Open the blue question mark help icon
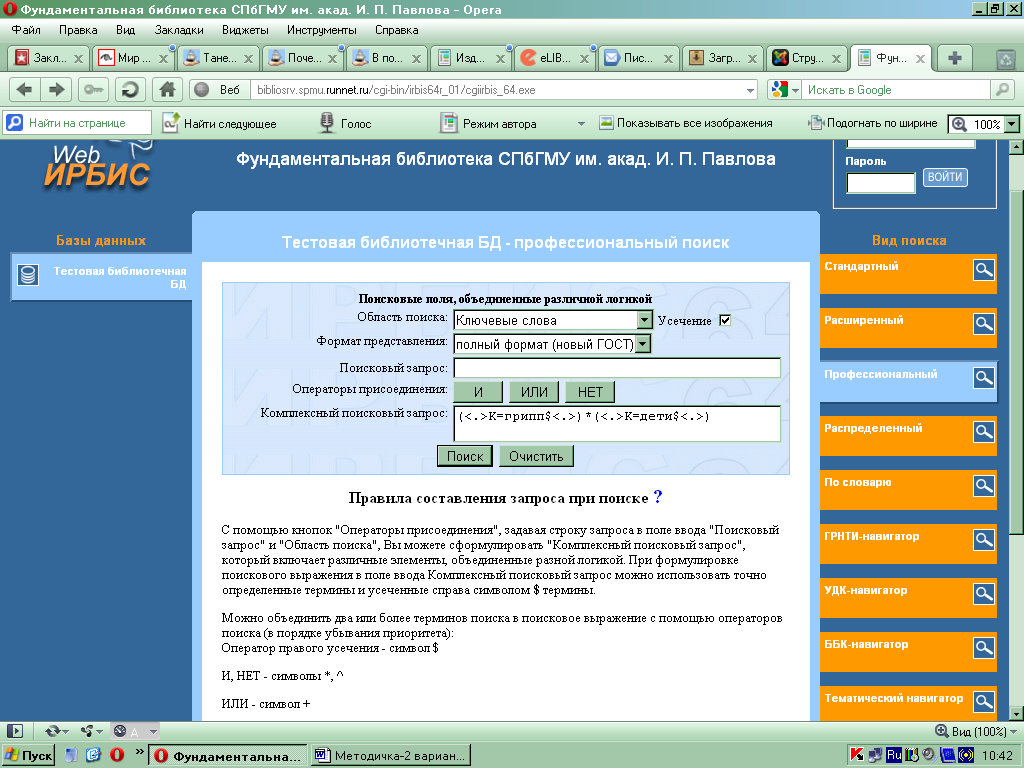This screenshot has width=1024, height=768. 658,497
